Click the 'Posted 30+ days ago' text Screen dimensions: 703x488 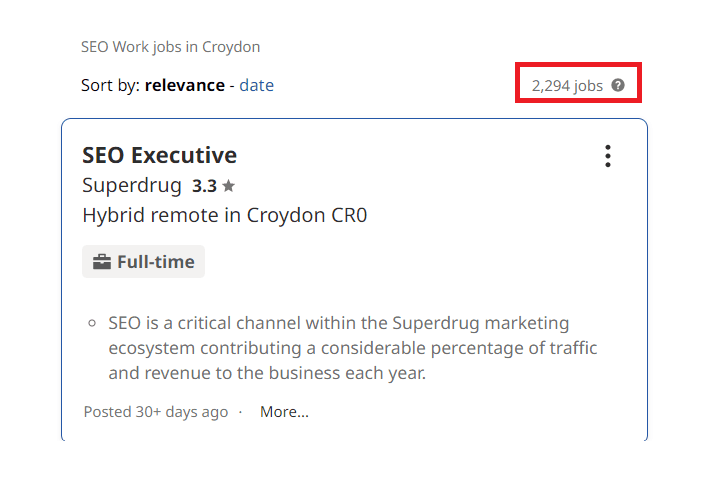[156, 412]
